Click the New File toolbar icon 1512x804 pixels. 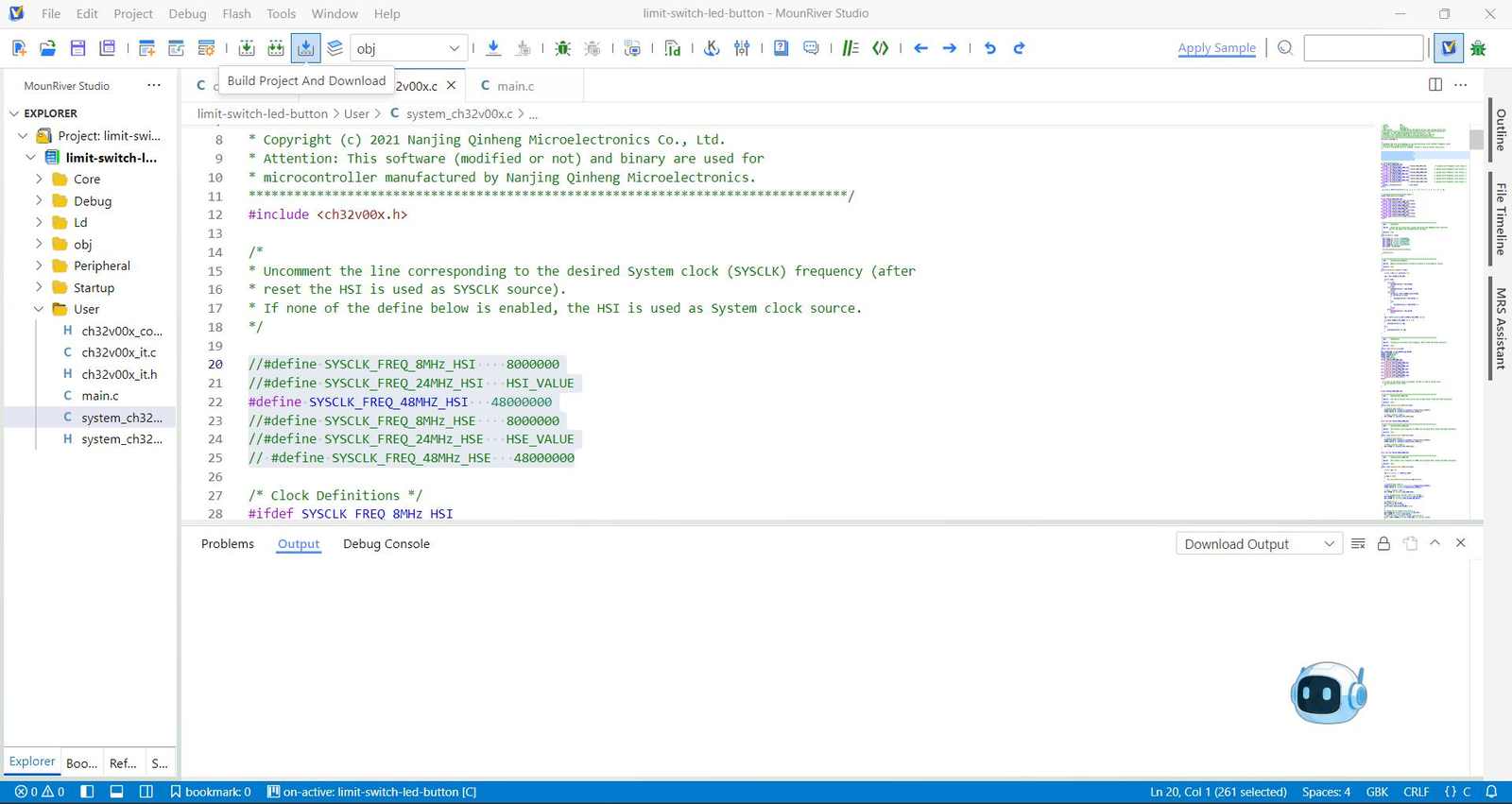(x=19, y=48)
